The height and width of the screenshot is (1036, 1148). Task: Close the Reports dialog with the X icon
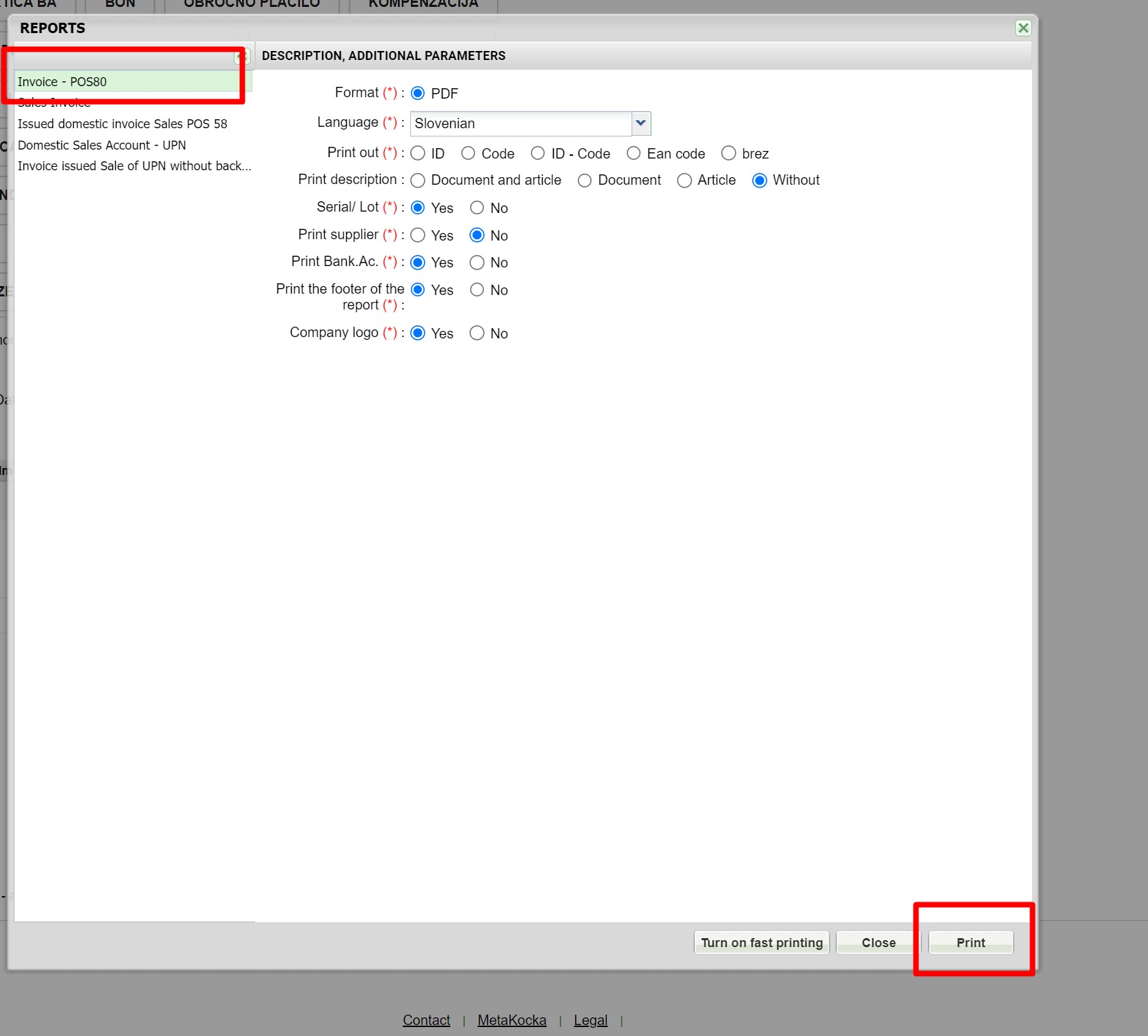(x=1023, y=28)
